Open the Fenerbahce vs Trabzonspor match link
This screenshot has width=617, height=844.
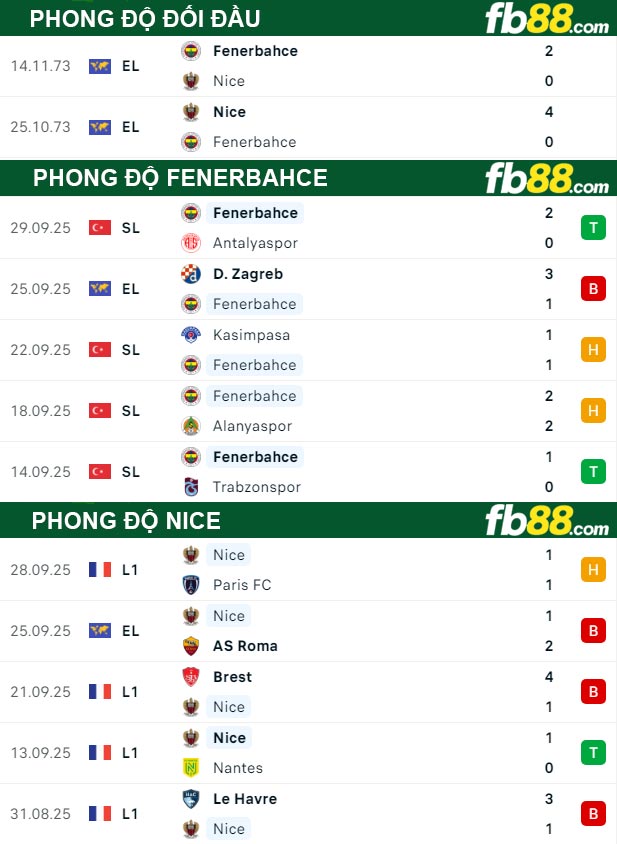(x=255, y=472)
